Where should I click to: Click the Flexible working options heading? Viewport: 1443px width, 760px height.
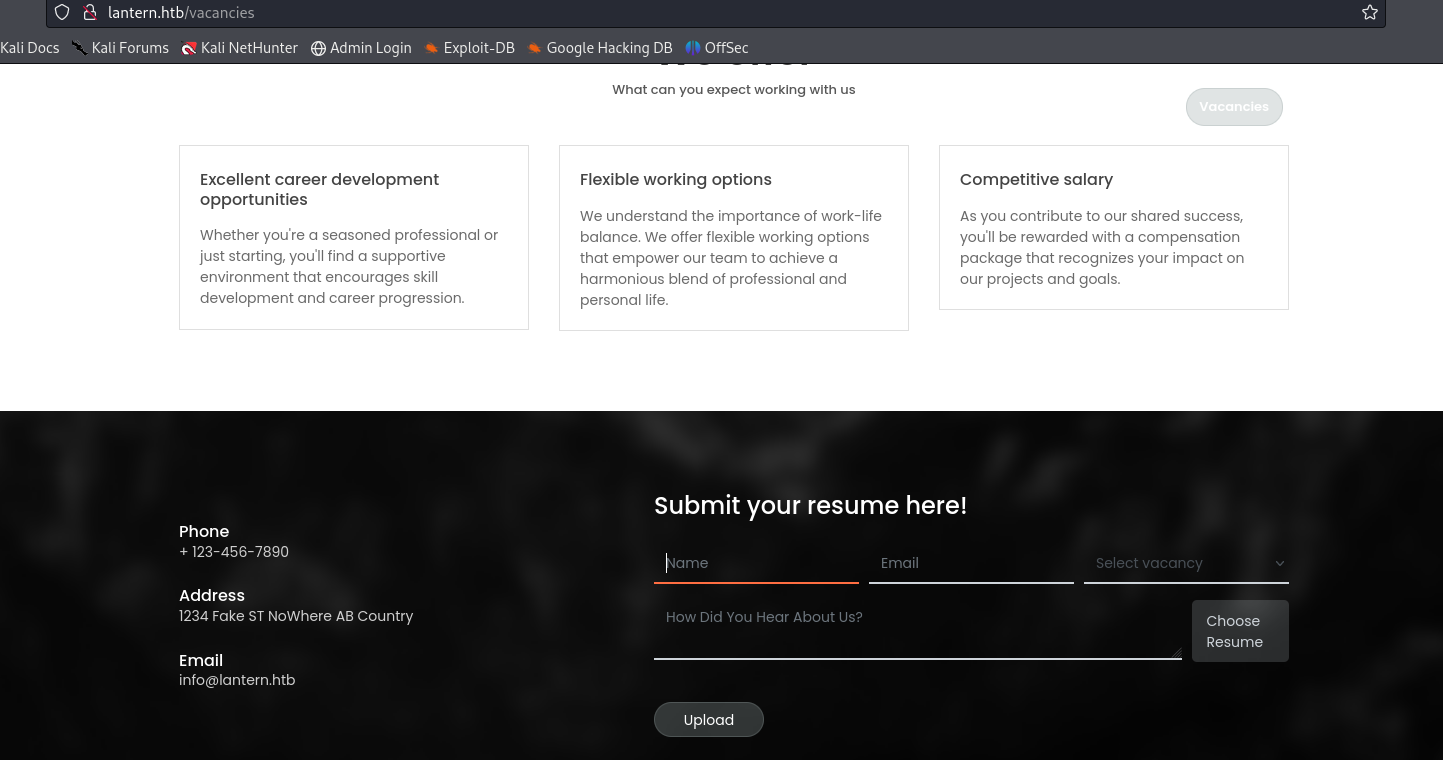[x=676, y=180]
